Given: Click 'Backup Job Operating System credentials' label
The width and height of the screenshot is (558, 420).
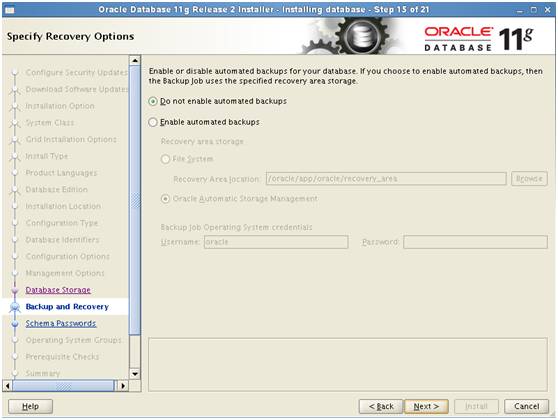Looking at the screenshot, I should pyautogui.click(x=236, y=227).
